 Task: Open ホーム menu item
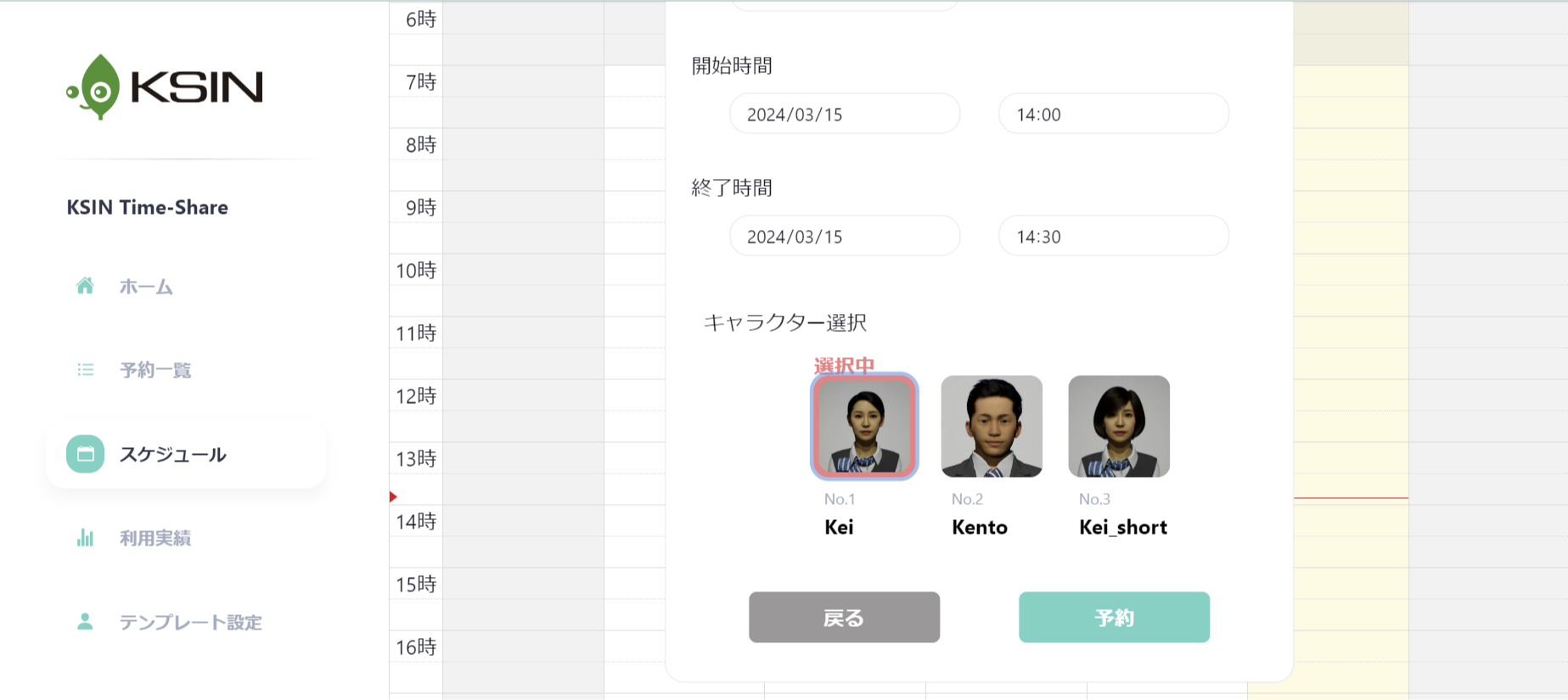[146, 287]
